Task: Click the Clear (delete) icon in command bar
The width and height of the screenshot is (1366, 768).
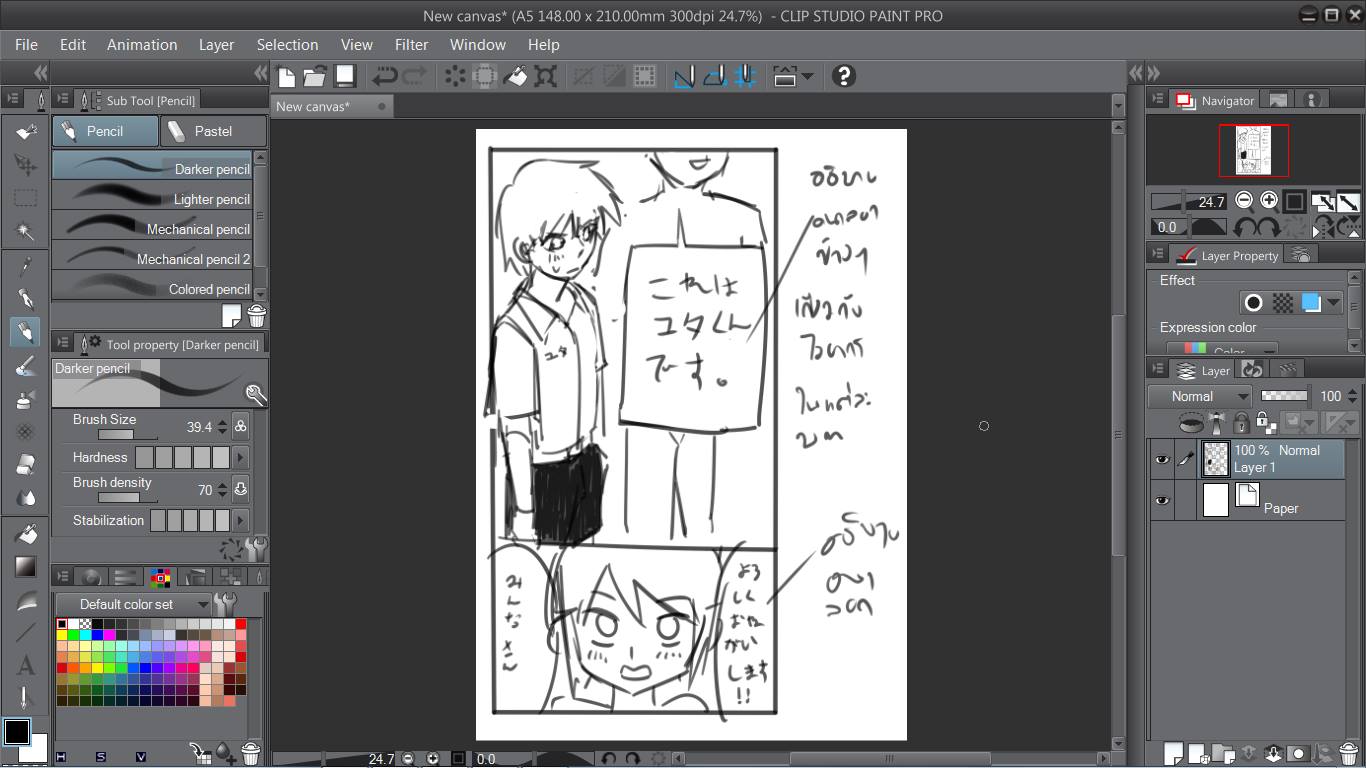Action: tap(455, 76)
